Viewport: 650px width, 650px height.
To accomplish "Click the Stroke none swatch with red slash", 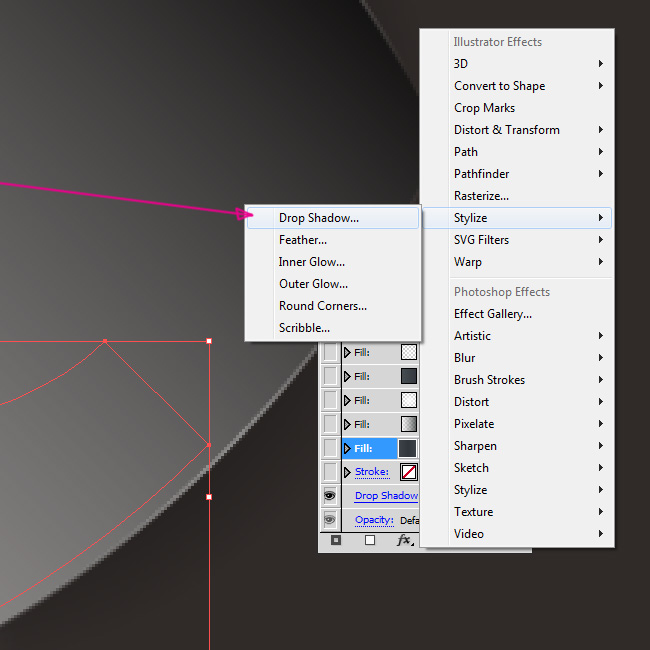I will click(x=408, y=472).
